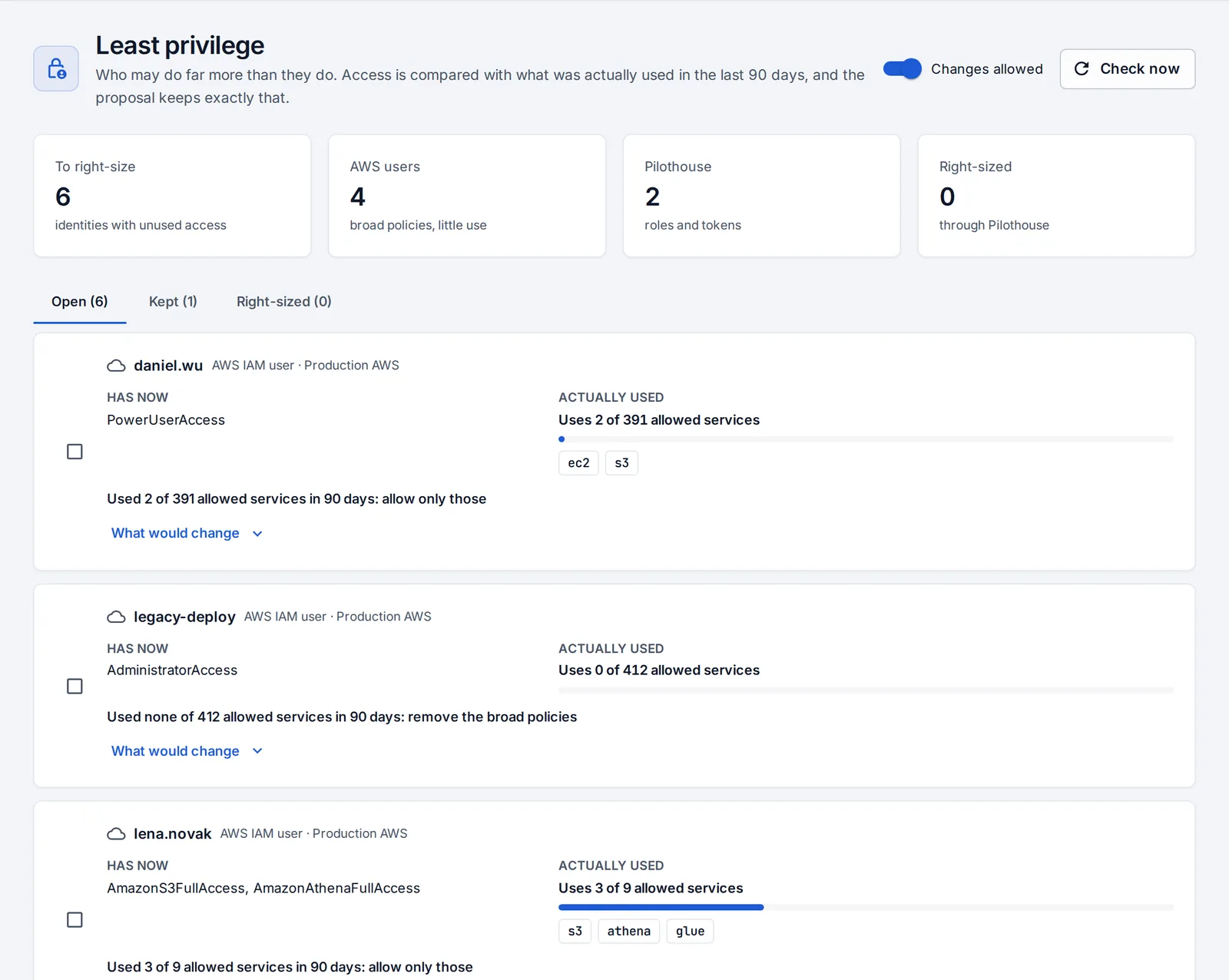1229x980 pixels.
Task: Click 'Uses 0 of 412 allowed services'
Action: (x=659, y=670)
